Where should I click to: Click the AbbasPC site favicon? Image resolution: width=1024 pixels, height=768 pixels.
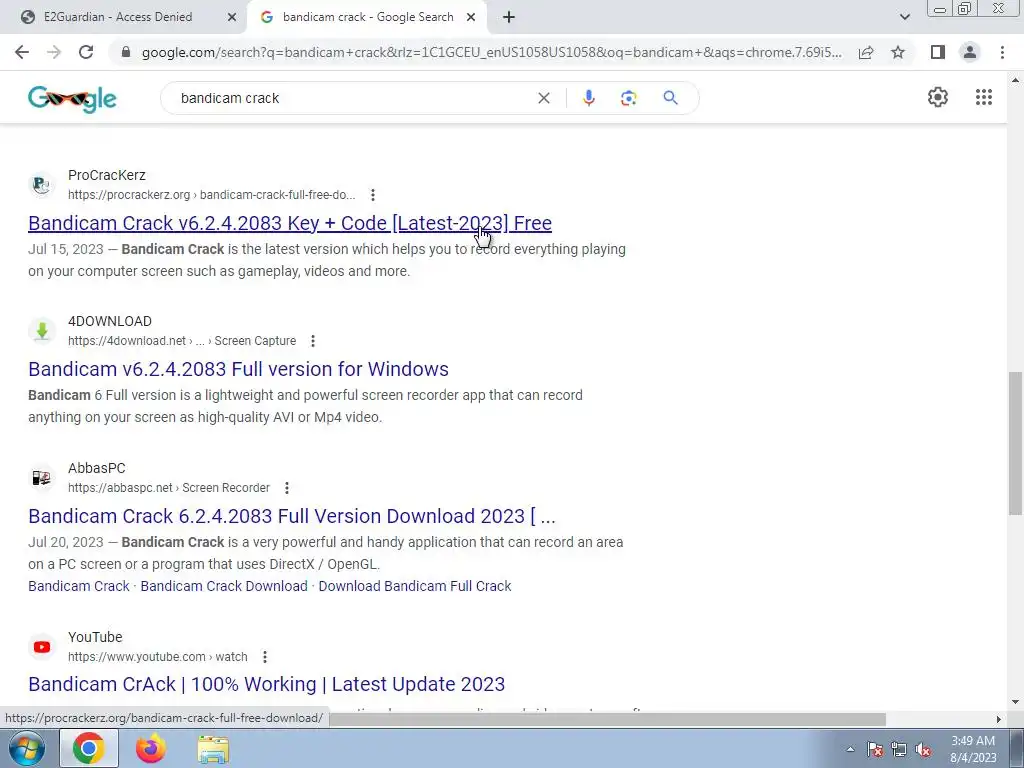[42, 478]
